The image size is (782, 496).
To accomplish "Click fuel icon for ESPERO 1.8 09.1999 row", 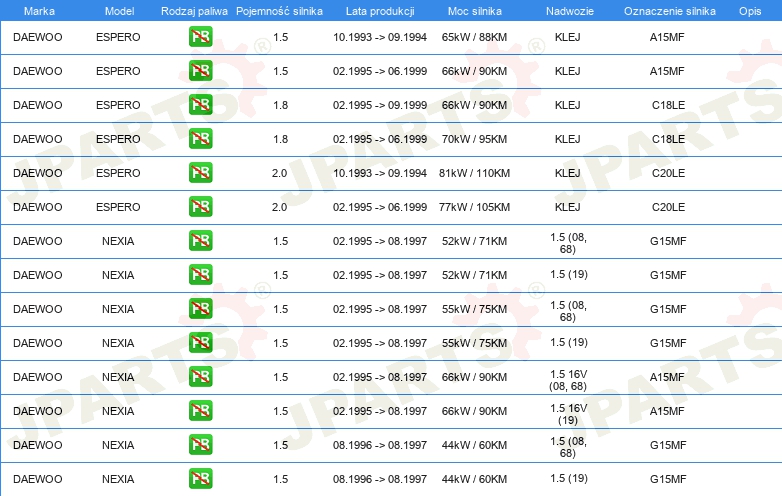I will click(x=200, y=105).
